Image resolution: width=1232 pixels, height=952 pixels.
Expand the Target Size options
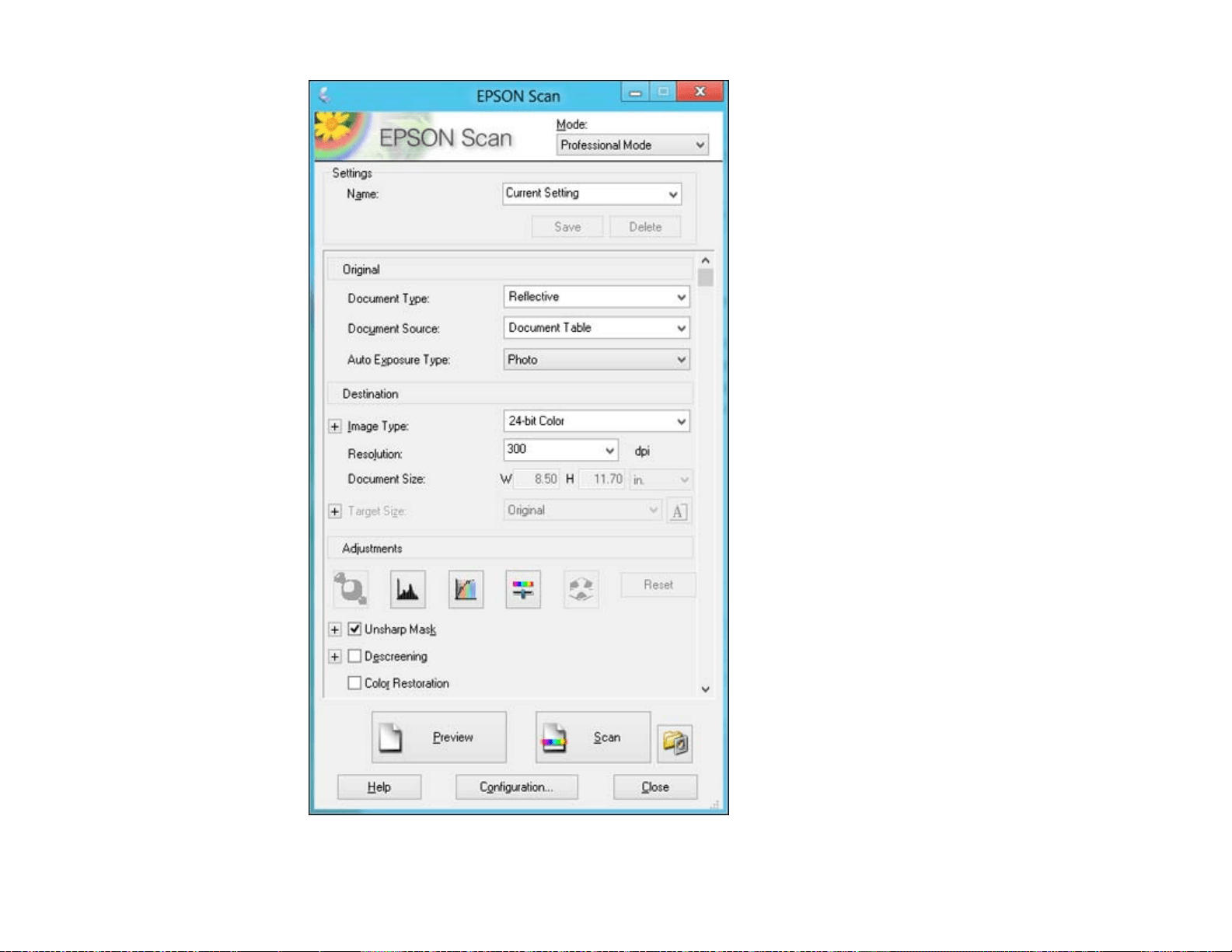coord(335,511)
